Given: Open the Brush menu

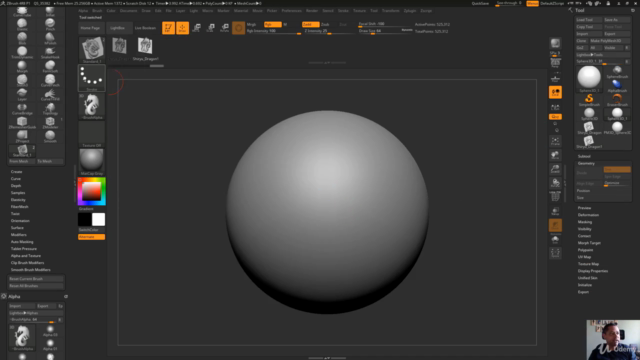Looking at the screenshot, I should 97,11.
